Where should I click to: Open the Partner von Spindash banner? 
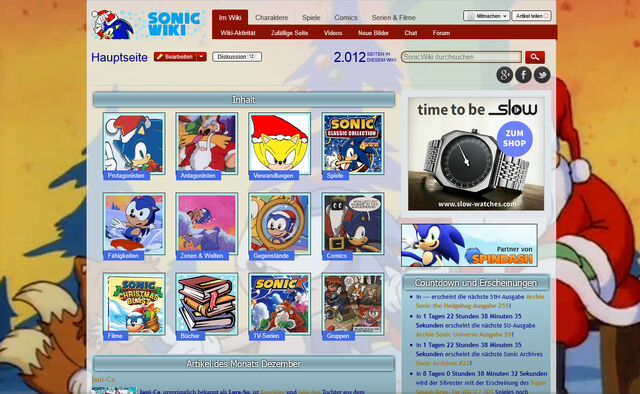[x=469, y=245]
